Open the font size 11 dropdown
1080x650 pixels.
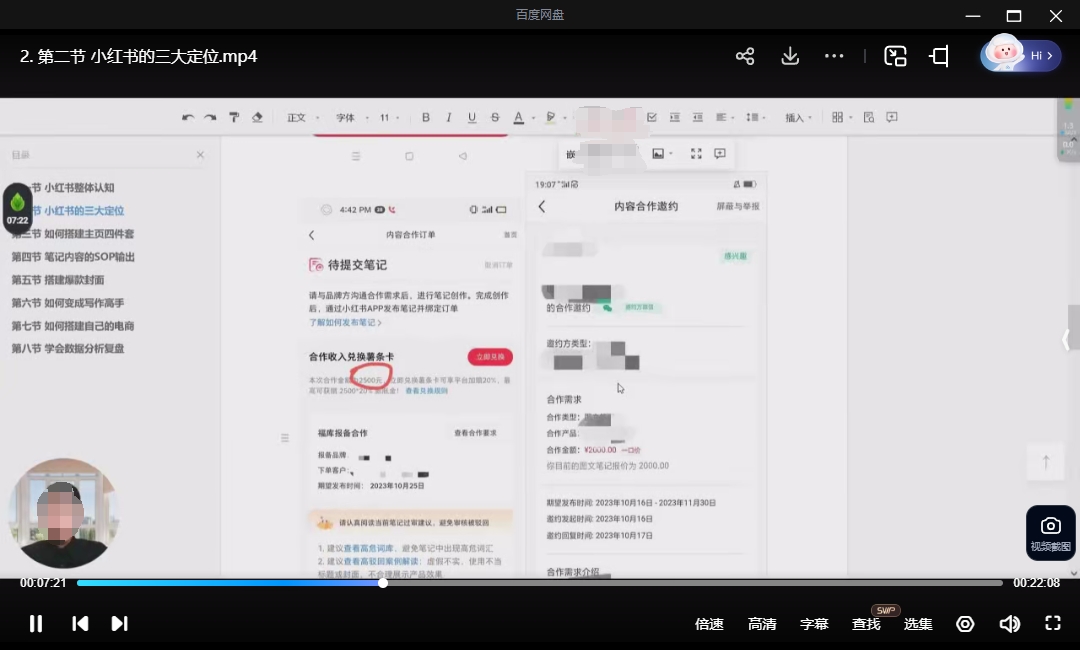389,118
